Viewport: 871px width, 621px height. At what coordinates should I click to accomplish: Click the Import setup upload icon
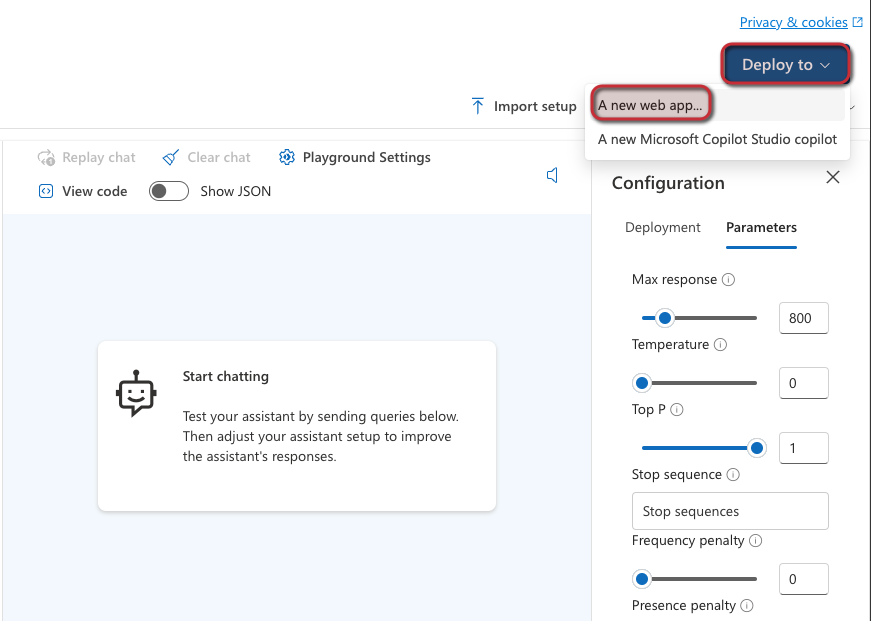pos(477,105)
